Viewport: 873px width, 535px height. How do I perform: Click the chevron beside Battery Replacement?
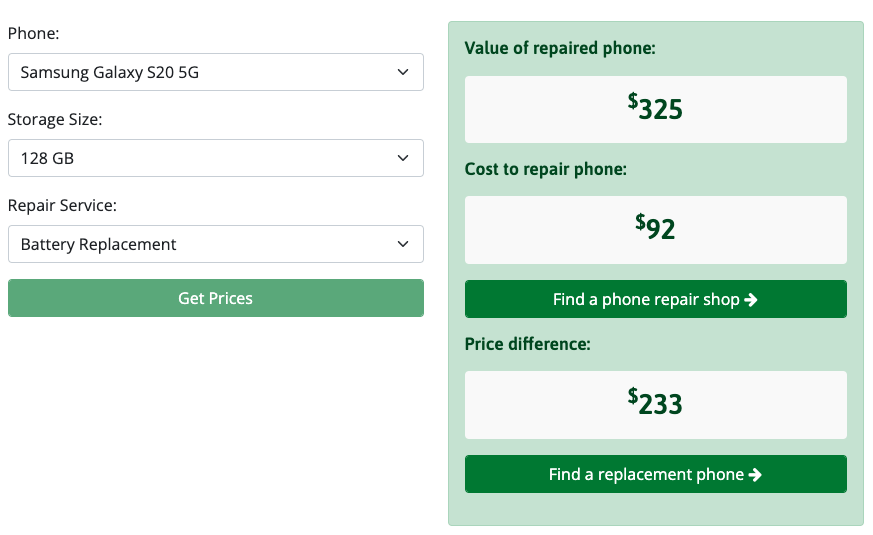point(403,244)
